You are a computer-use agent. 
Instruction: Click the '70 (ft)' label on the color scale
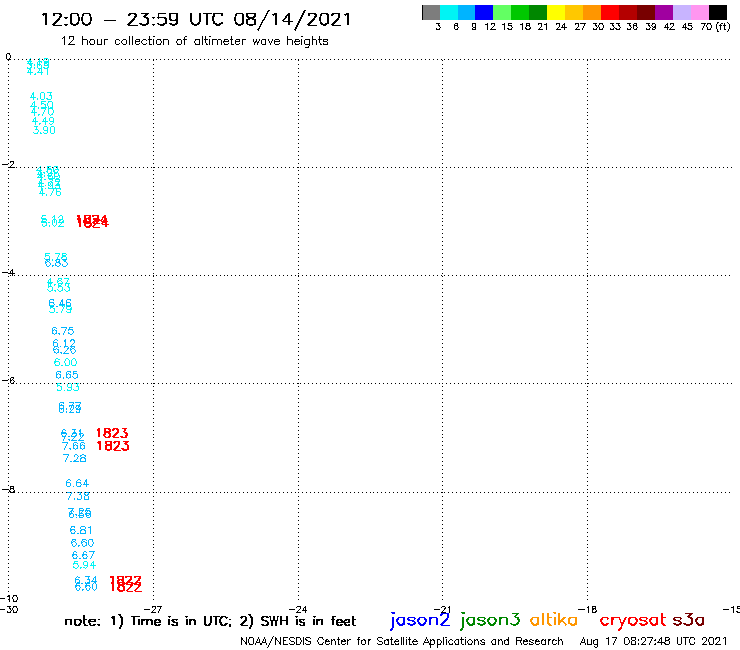[x=715, y=27]
